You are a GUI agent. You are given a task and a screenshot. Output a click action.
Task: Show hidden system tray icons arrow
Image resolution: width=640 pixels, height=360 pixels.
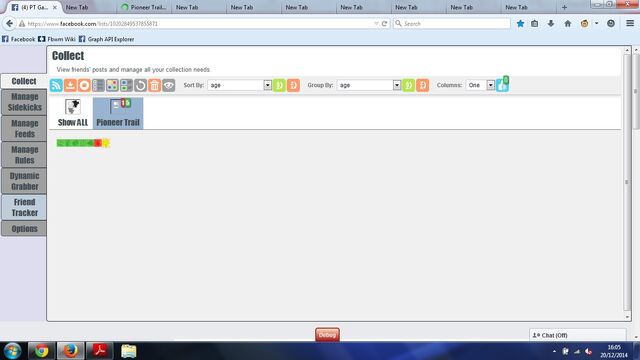(554, 351)
